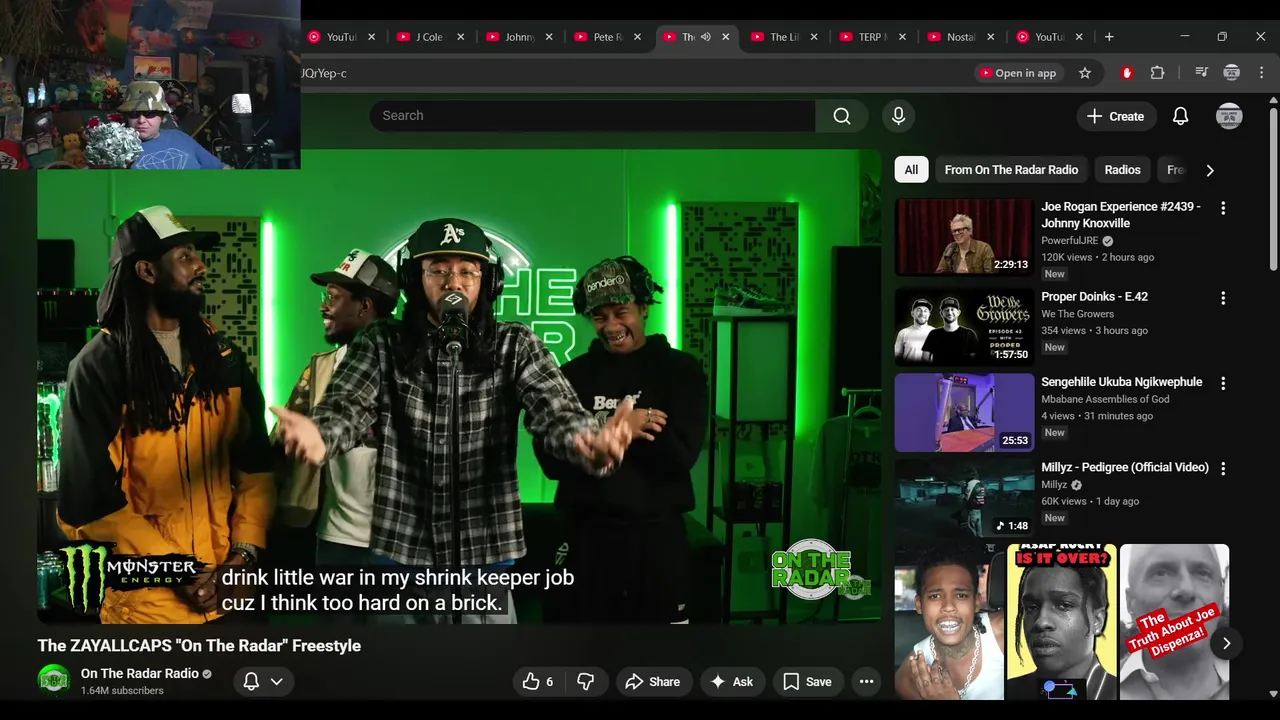Open more actions ellipsis under video
The image size is (1280, 720).
(866, 682)
